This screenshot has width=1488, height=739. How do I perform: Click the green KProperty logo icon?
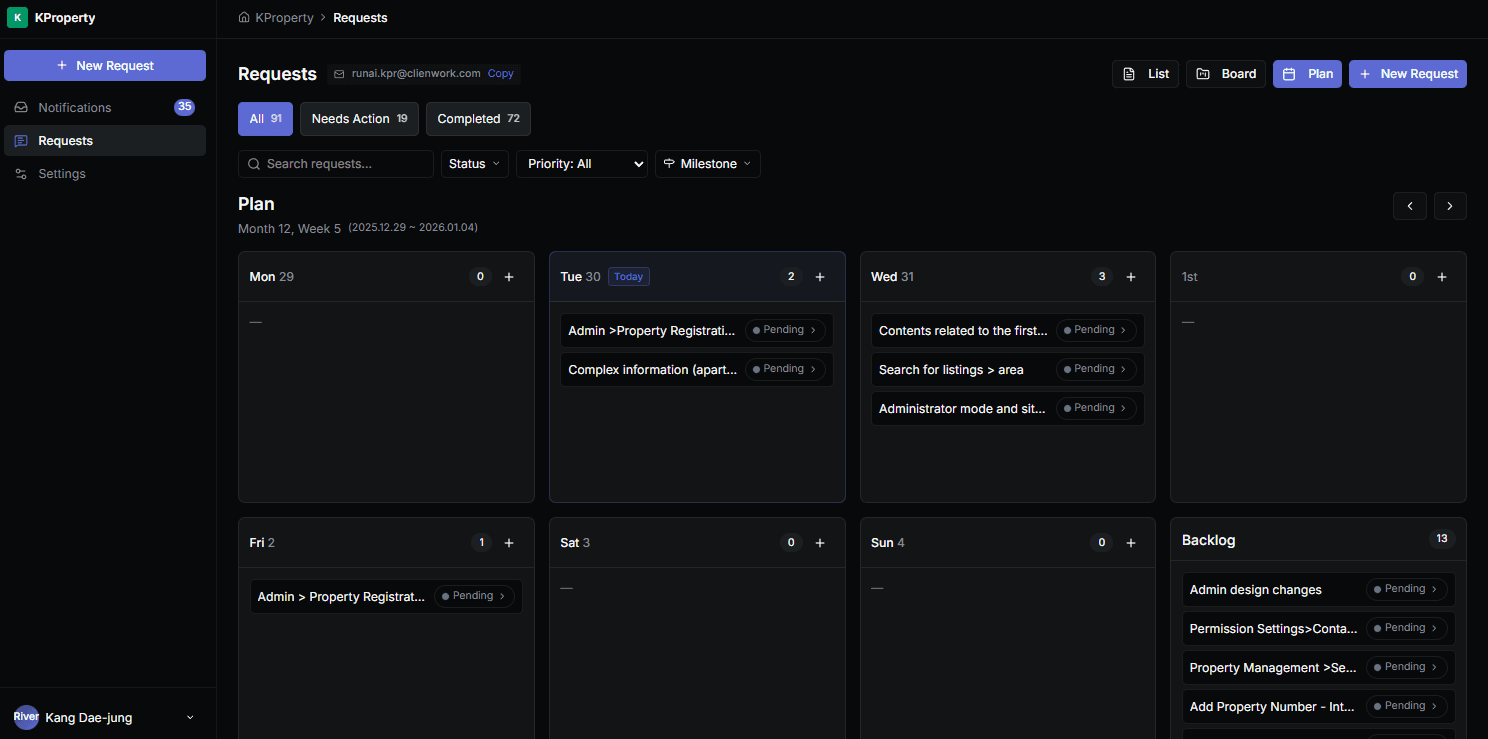[17, 18]
